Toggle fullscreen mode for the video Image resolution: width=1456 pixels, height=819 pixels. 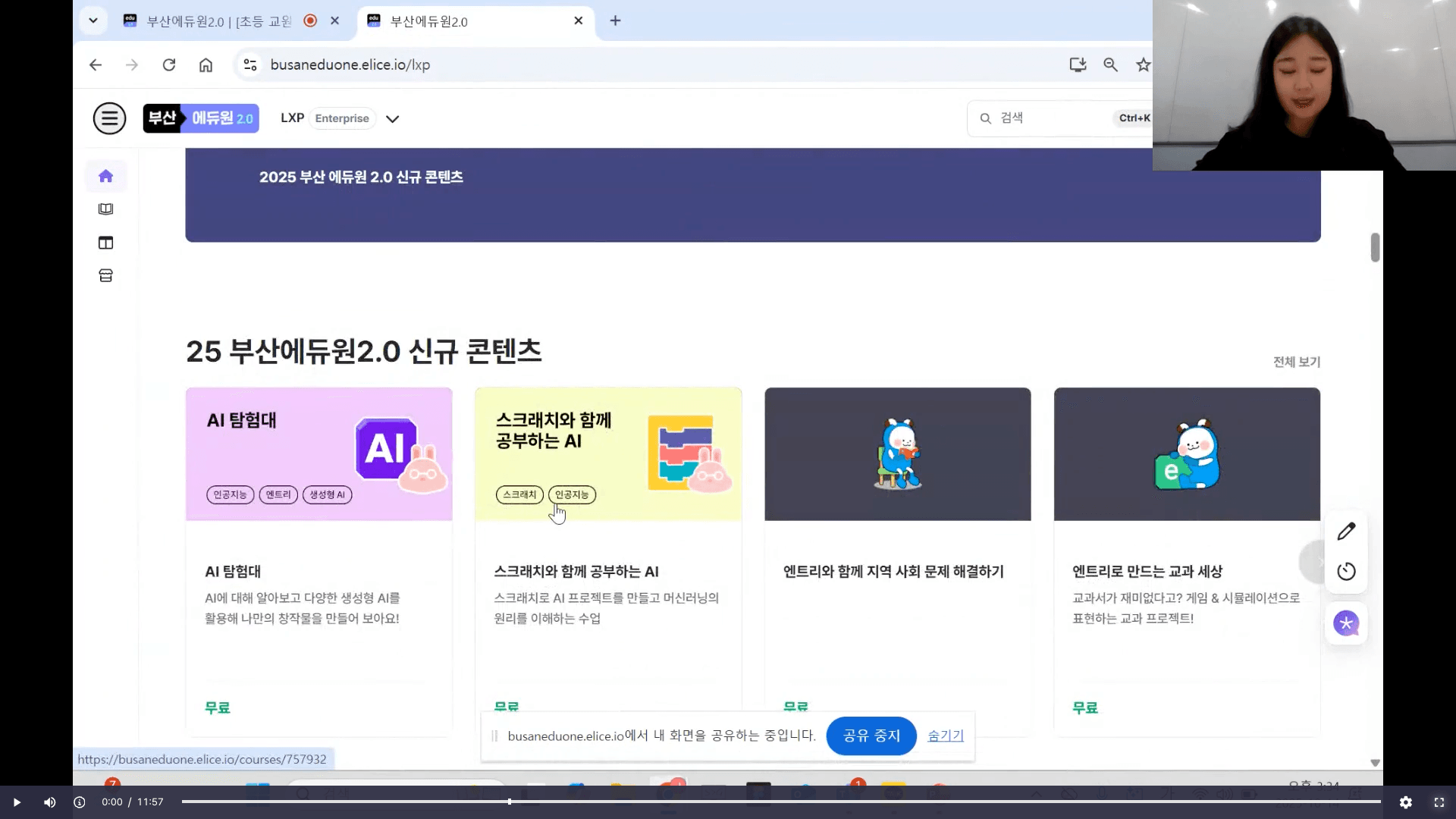[1439, 802]
